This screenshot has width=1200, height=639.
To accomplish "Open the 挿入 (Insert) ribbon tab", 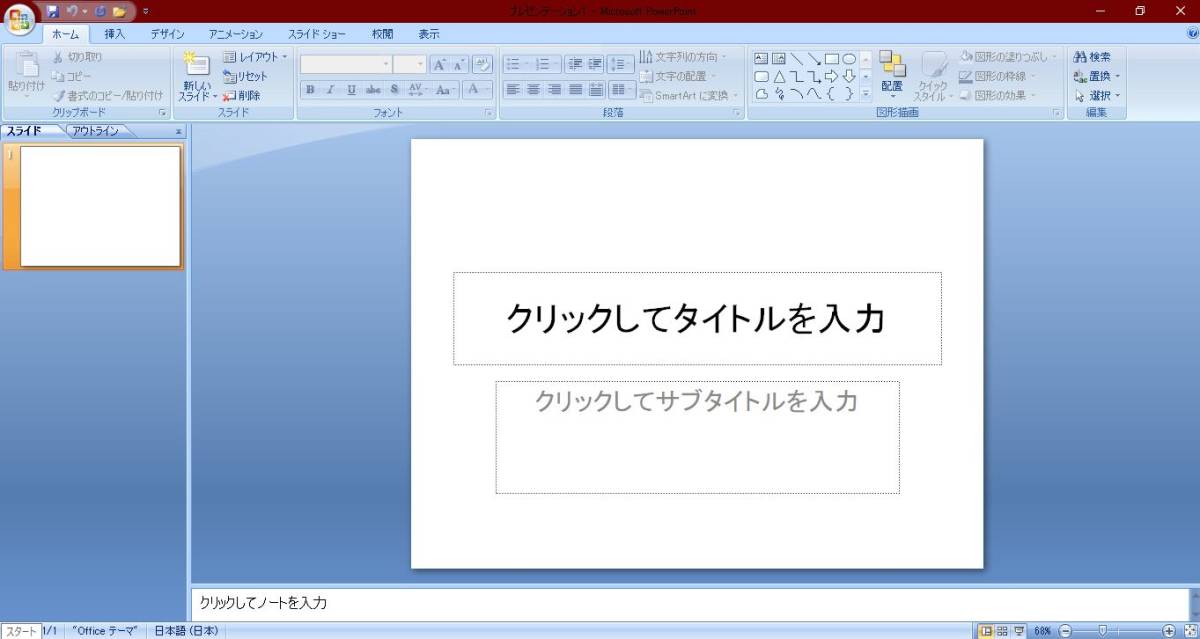I will point(115,34).
